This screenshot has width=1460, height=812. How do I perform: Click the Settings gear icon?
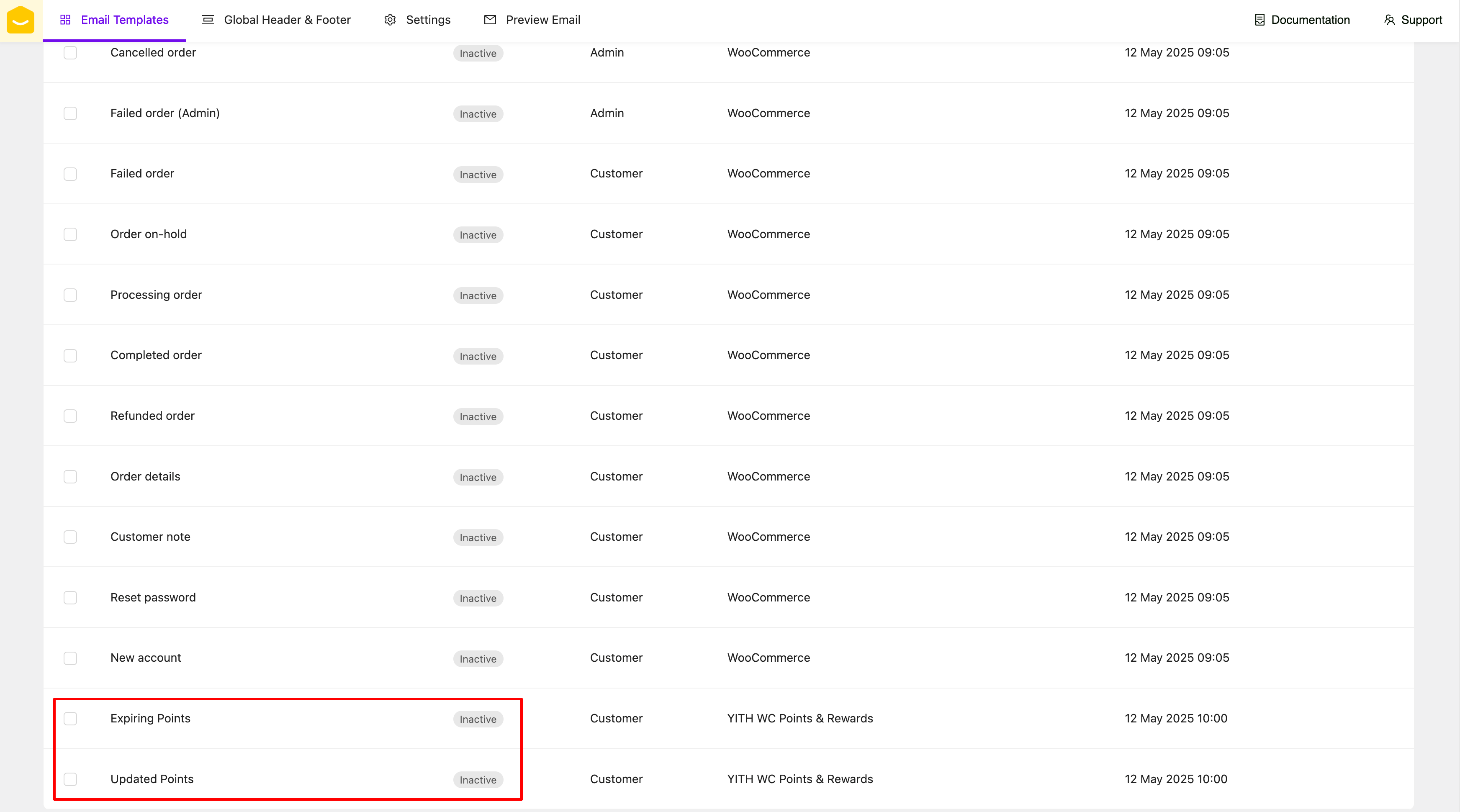pyautogui.click(x=390, y=20)
